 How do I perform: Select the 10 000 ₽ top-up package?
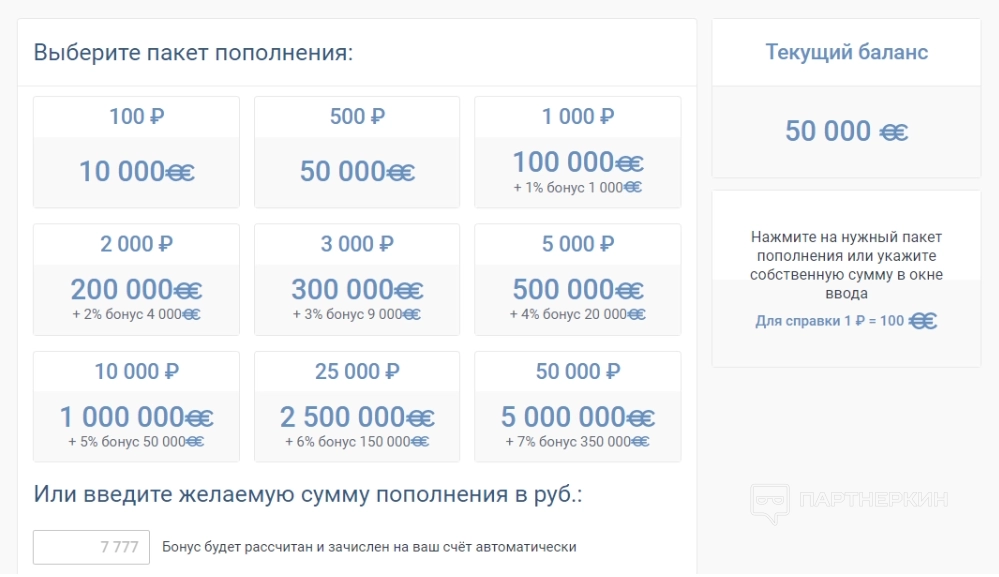click(x=136, y=407)
